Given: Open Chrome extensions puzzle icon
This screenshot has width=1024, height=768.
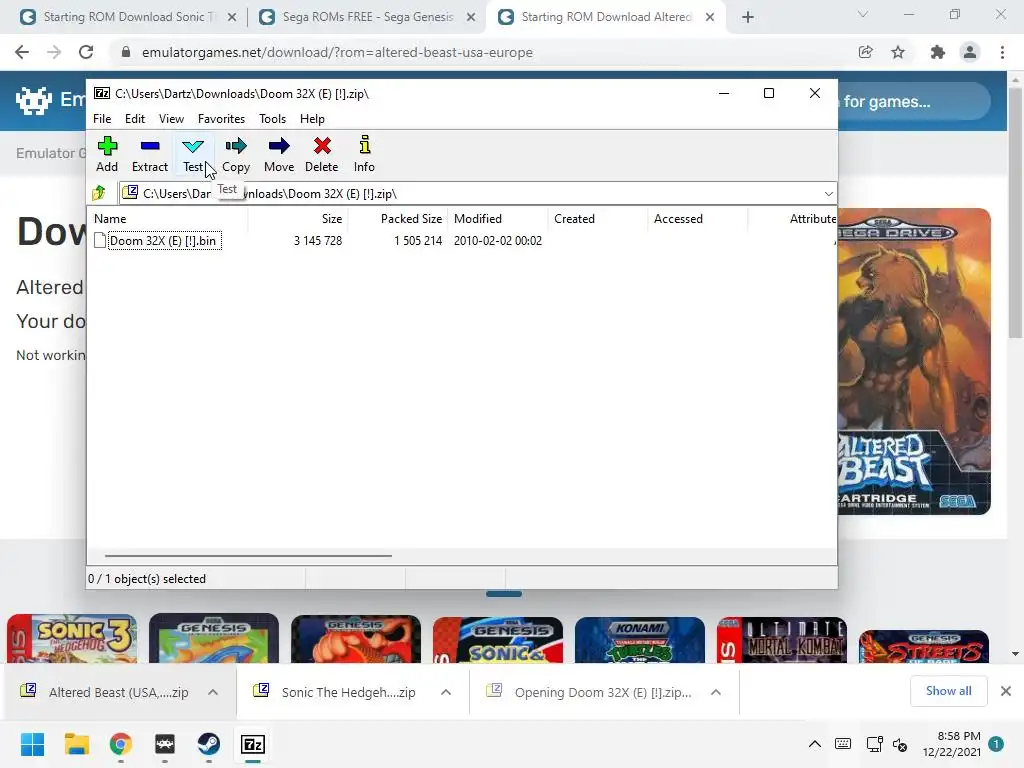Looking at the screenshot, I should 937,52.
